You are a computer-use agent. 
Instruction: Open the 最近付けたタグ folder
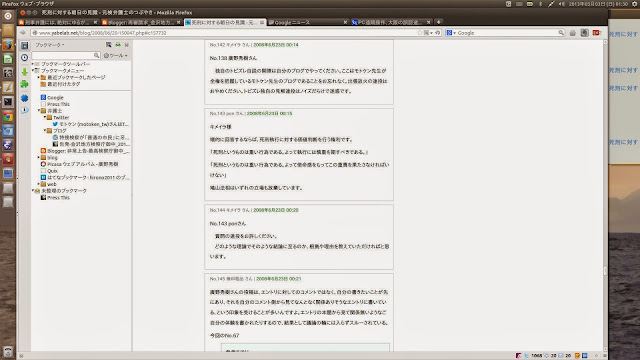click(60, 84)
